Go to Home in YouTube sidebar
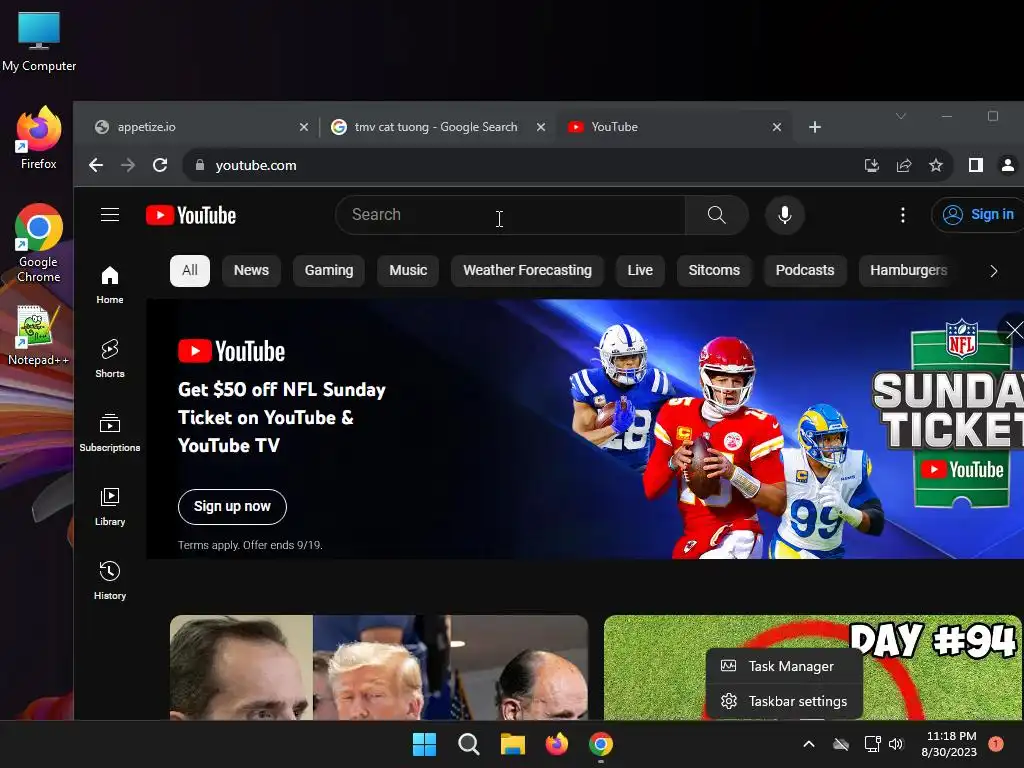 point(110,285)
